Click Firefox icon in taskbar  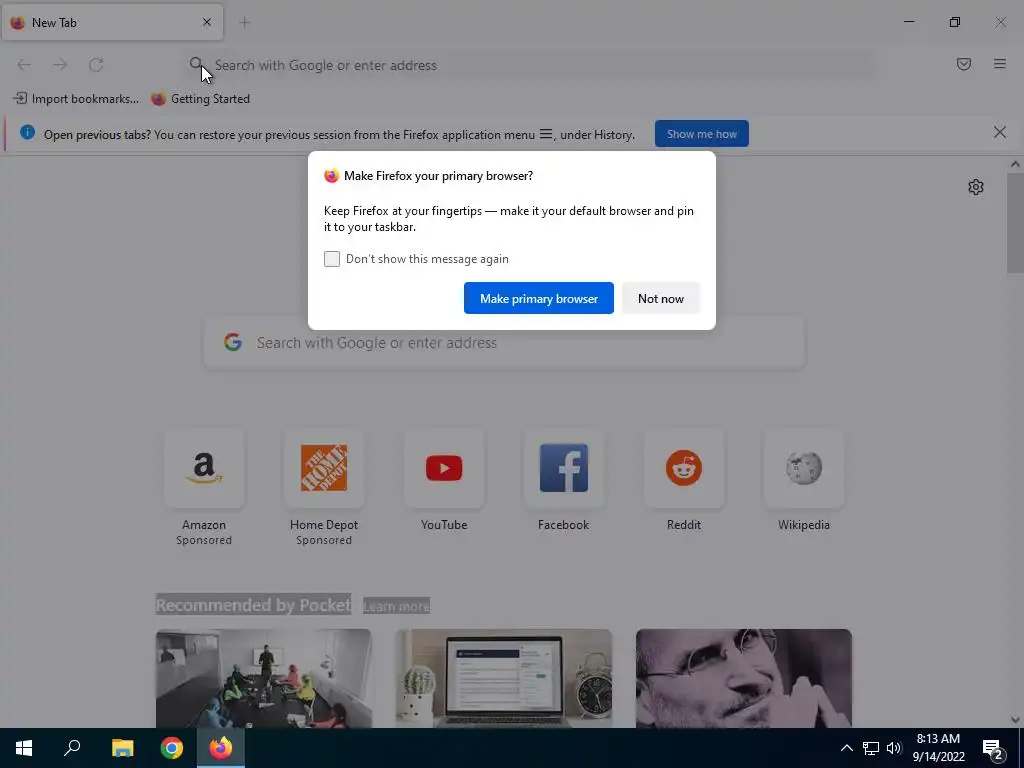tap(221, 748)
